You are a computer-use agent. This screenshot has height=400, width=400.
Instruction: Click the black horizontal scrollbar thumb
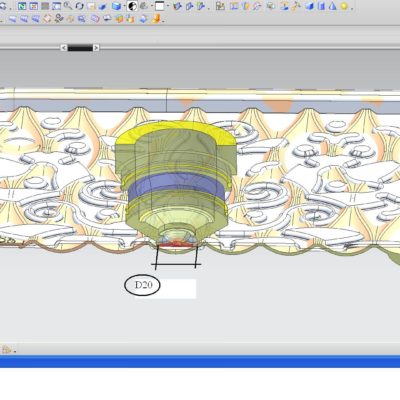click(80, 48)
